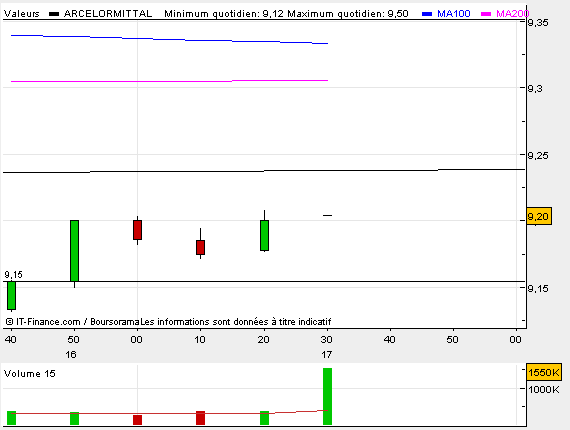Click the ARCELORMITTAL legend label
This screenshot has height=430, width=570.
tap(108, 14)
